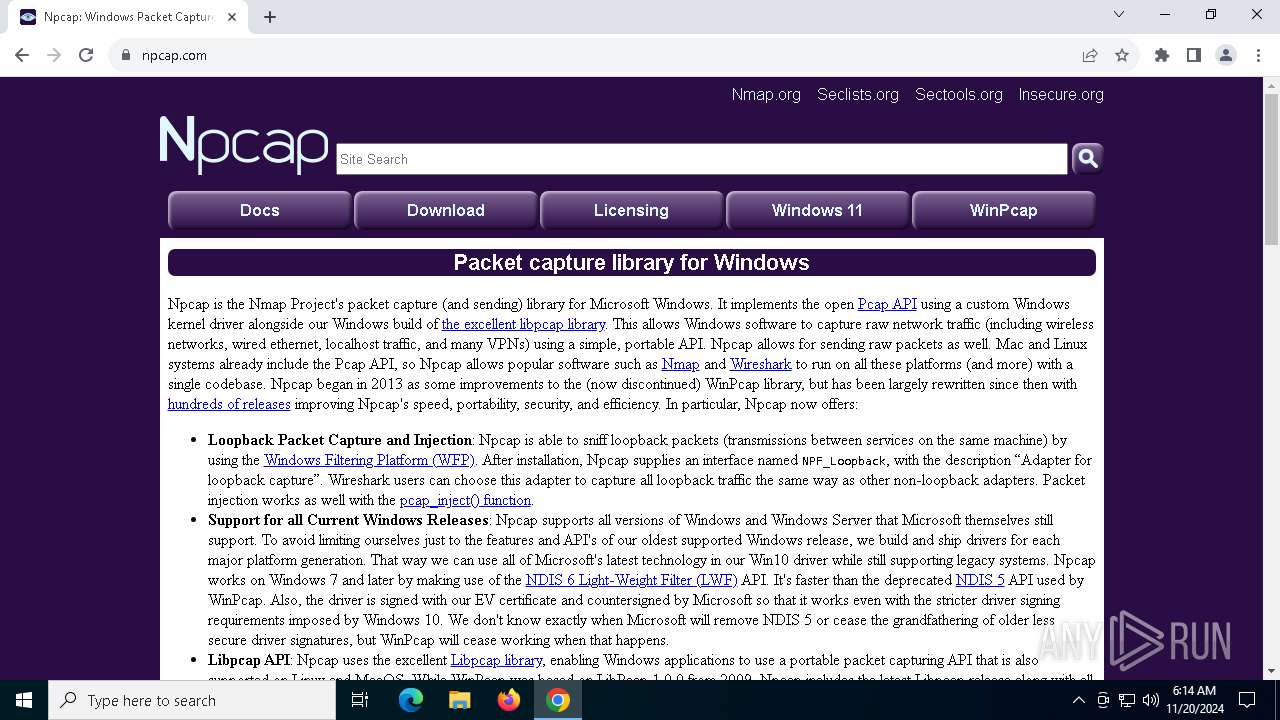Open the Docs navigation tab
1280x720 pixels.
click(x=260, y=210)
